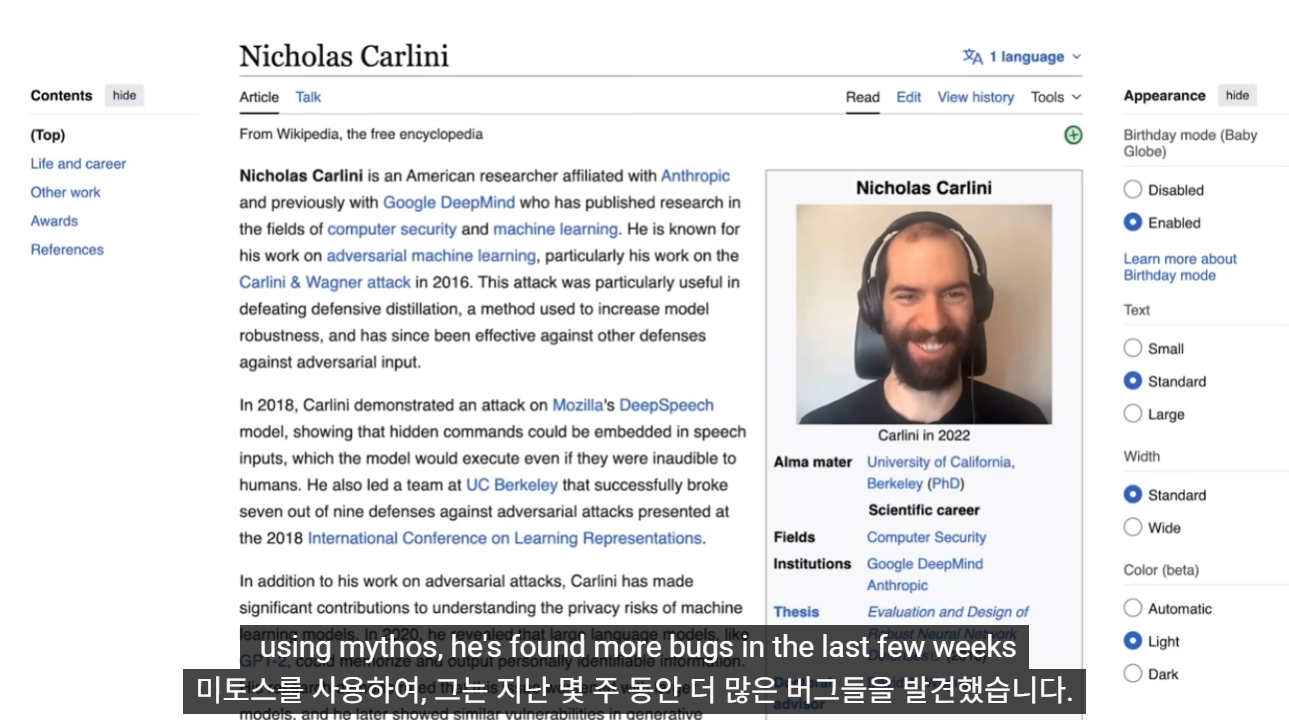The image size is (1289, 720).
Task: Go to References section
Action: point(67,250)
